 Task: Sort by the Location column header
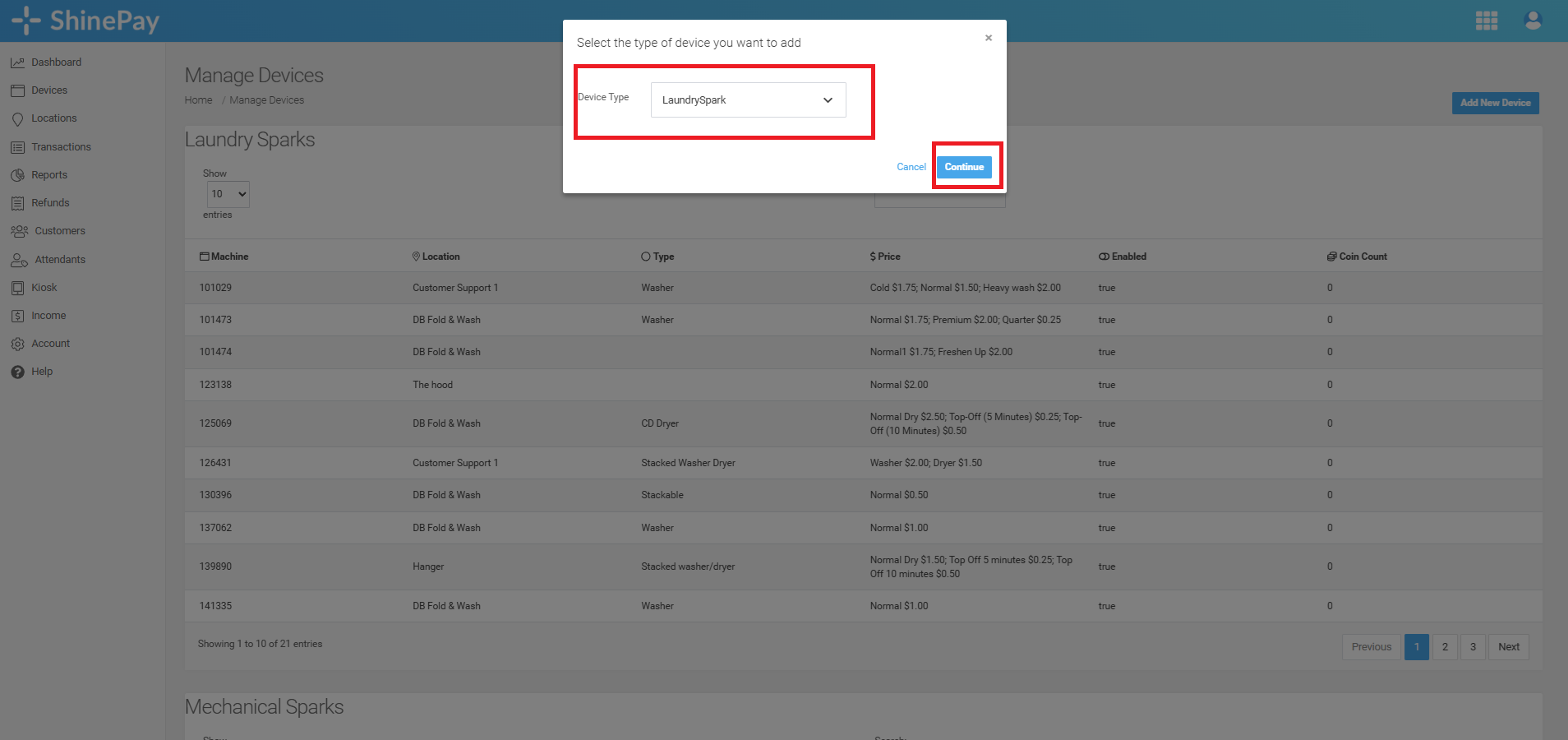click(436, 257)
